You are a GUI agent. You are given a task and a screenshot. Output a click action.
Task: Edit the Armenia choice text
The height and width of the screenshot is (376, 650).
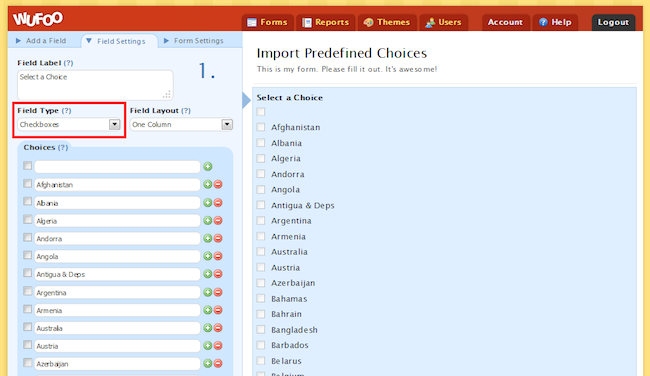(117, 310)
